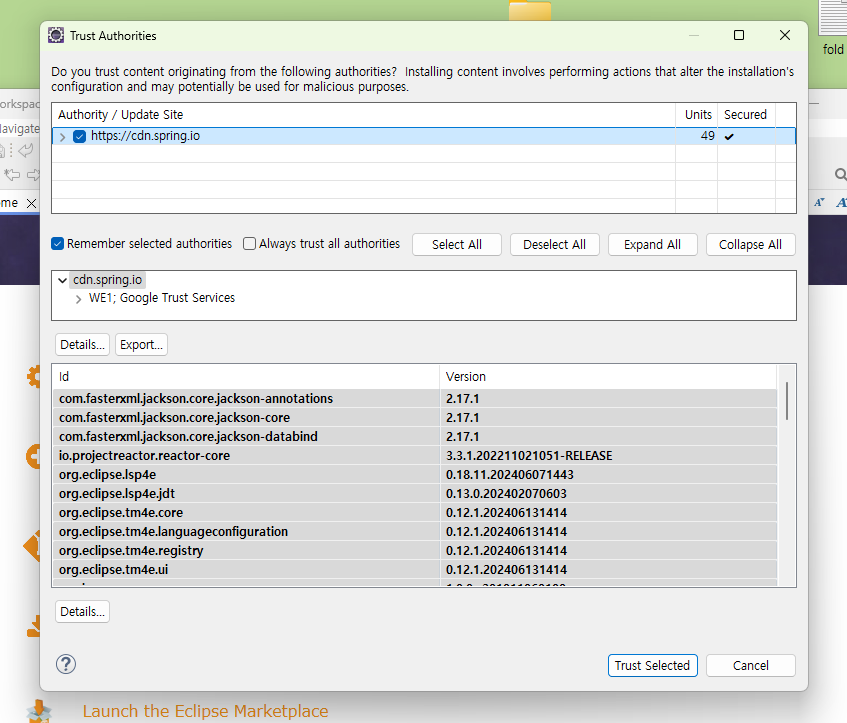Click the https://cdn.spring.io authority text

pyautogui.click(x=145, y=136)
